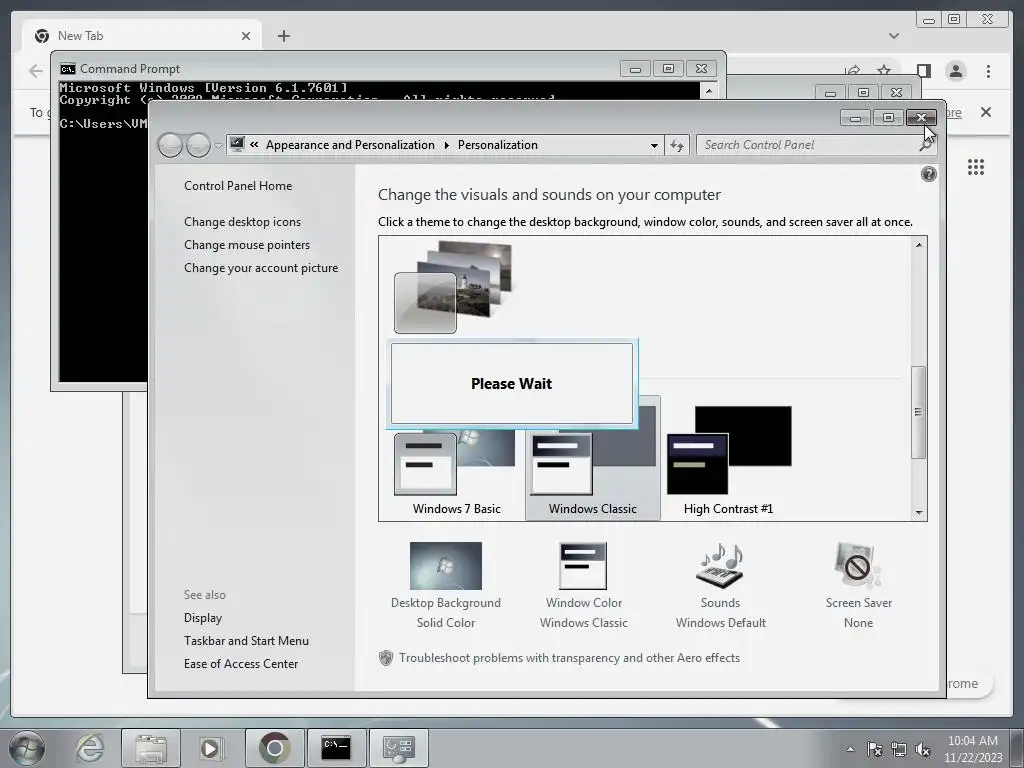Click theme list scroll up arrow
The width and height of the screenshot is (1024, 768).
click(919, 245)
